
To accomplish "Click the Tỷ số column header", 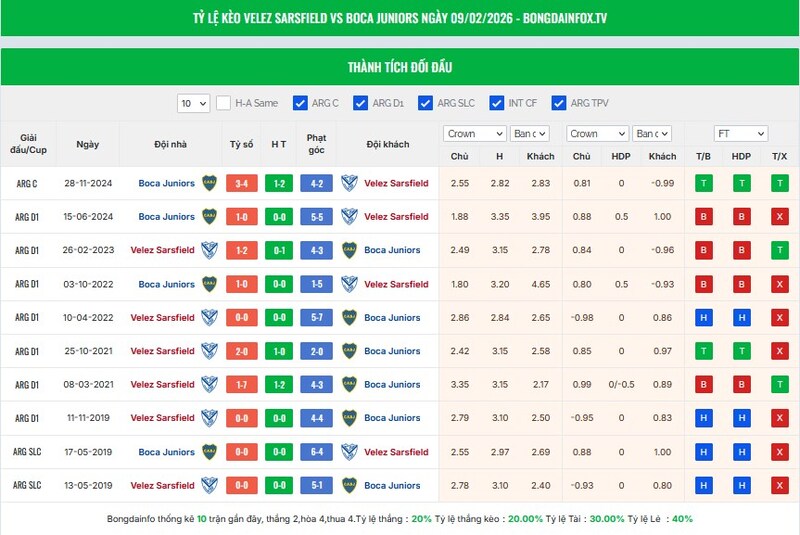I will pyautogui.click(x=241, y=144).
